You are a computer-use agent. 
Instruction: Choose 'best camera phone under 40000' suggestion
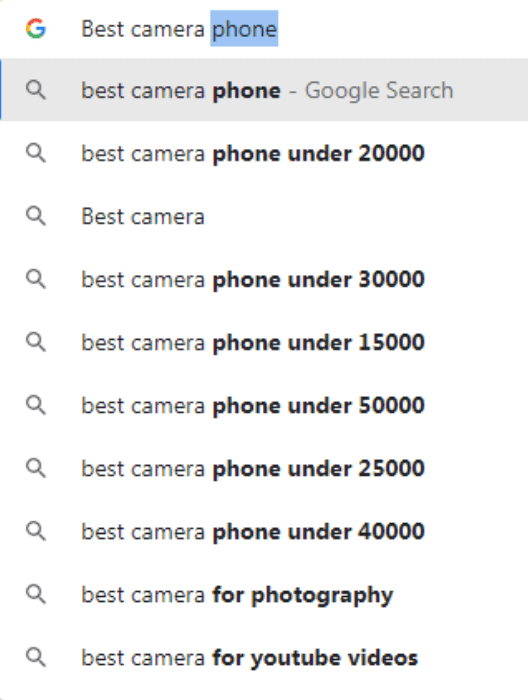pyautogui.click(x=264, y=531)
